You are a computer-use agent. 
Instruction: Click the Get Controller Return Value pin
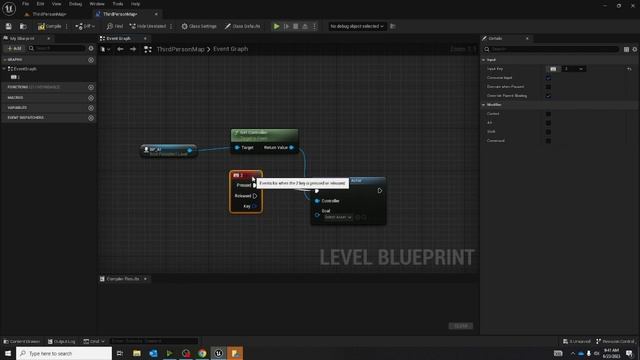tap(291, 147)
